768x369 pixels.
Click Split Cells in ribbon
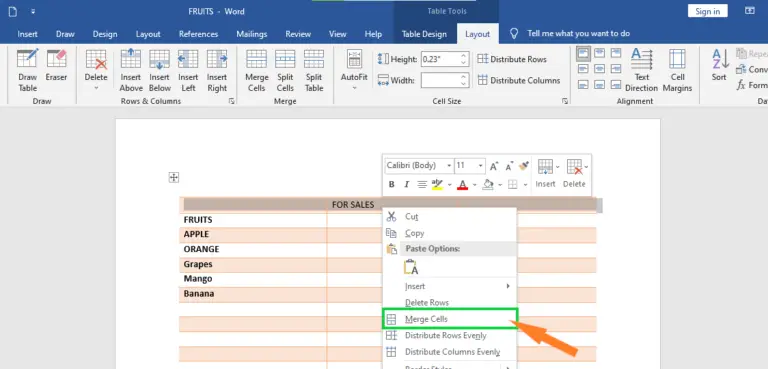click(285, 71)
